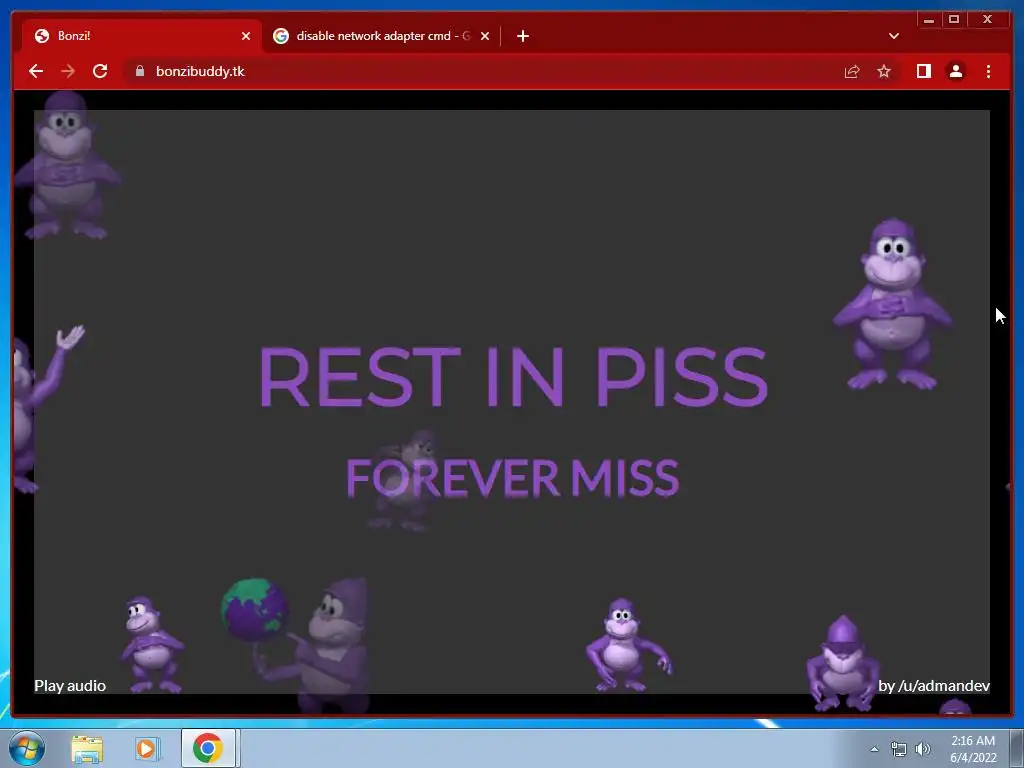
Task: Open the Chrome profile menu
Action: [955, 71]
